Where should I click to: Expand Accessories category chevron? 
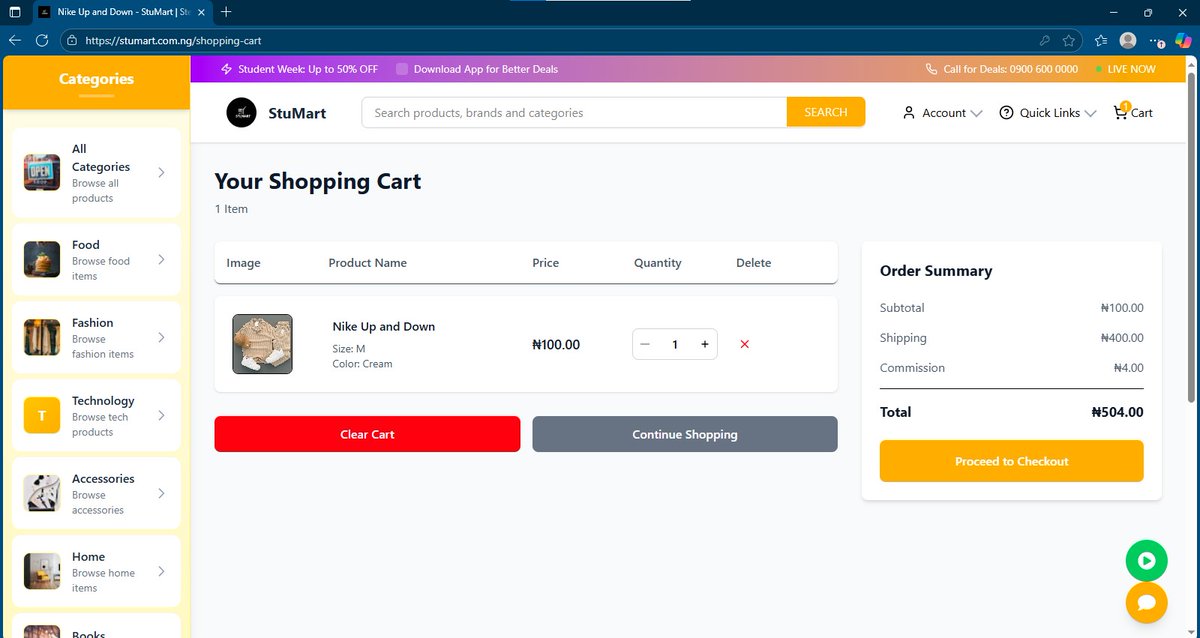tap(162, 494)
